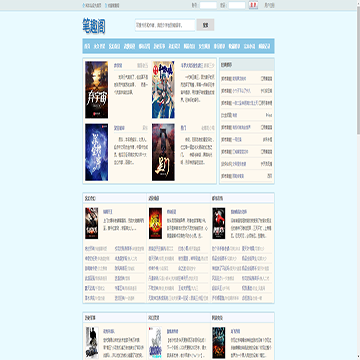Image resolution: width=360 pixels, height=360 pixels.
Task: Open the black cover with red figure
Action: (219, 223)
